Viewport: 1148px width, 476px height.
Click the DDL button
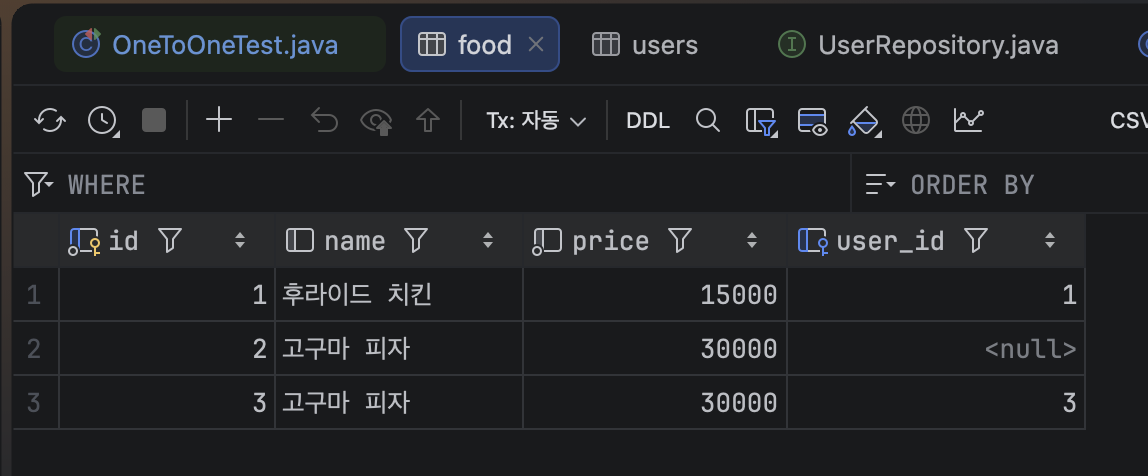(x=648, y=121)
